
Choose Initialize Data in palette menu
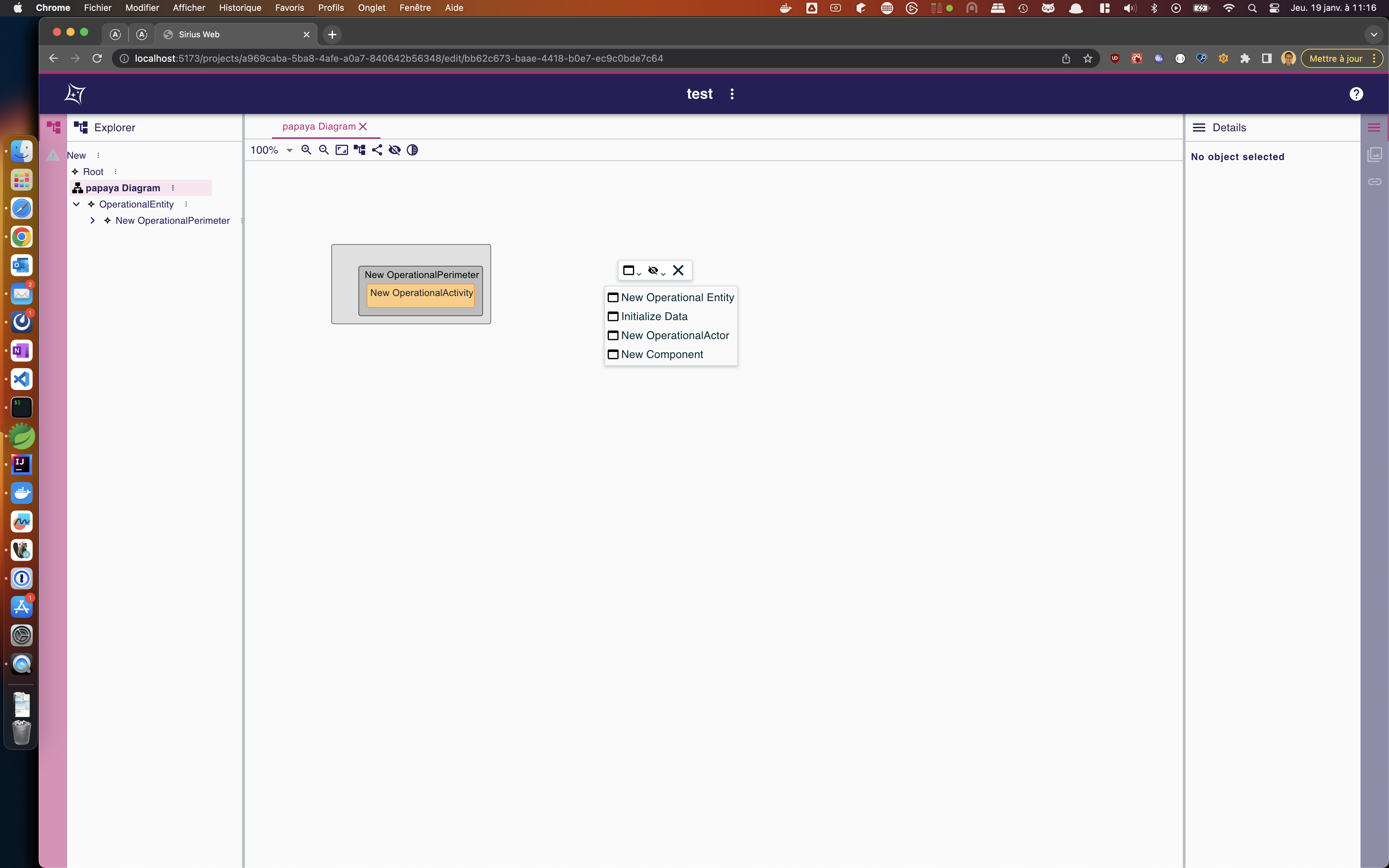(x=654, y=316)
